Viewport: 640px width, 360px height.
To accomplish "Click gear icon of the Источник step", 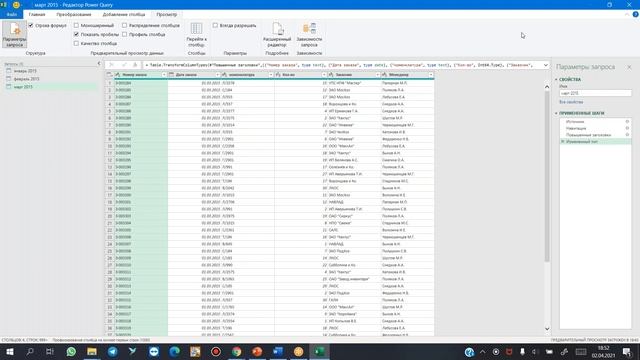I will (x=627, y=122).
